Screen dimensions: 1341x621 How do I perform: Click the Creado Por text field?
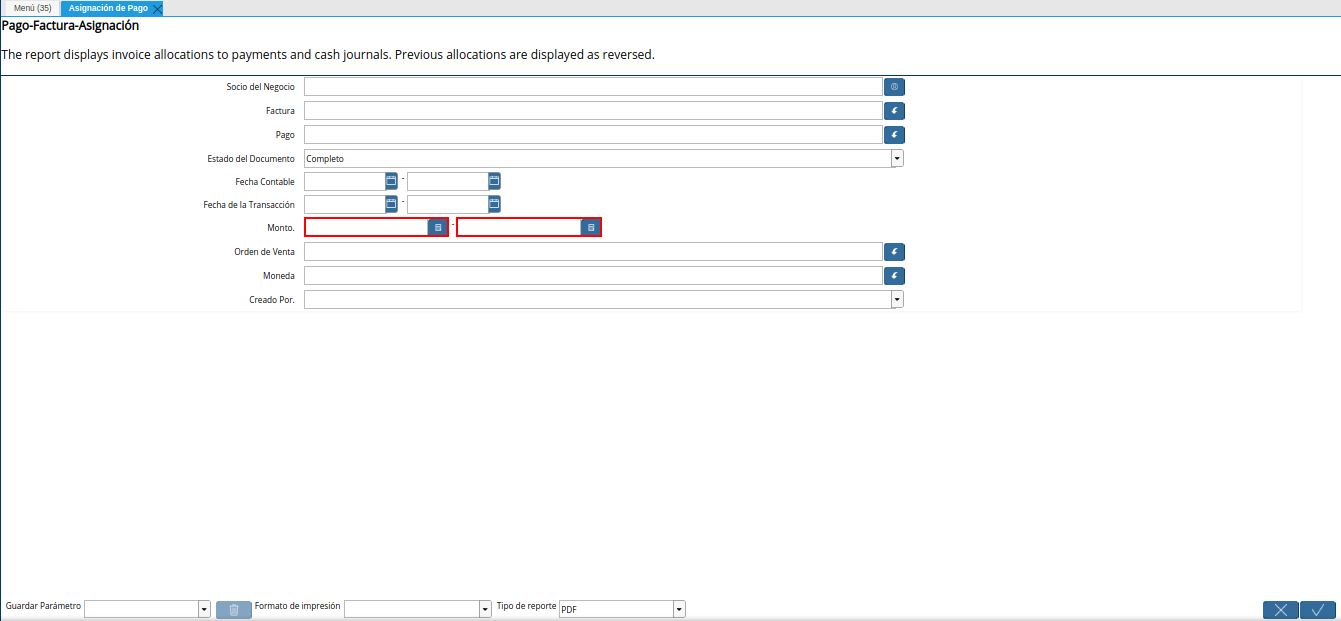tap(597, 299)
